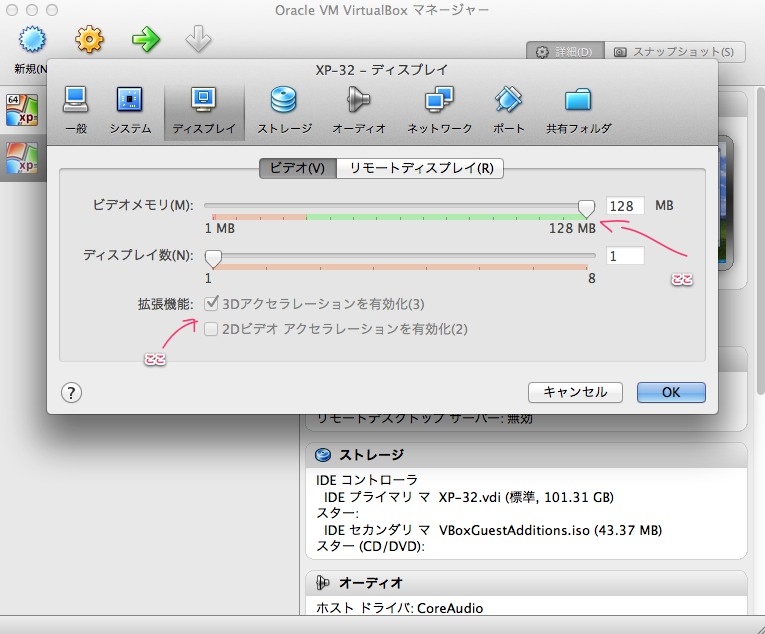Open the 共有フォルダ settings category
Screen dimensions: 765x634
pos(579,111)
